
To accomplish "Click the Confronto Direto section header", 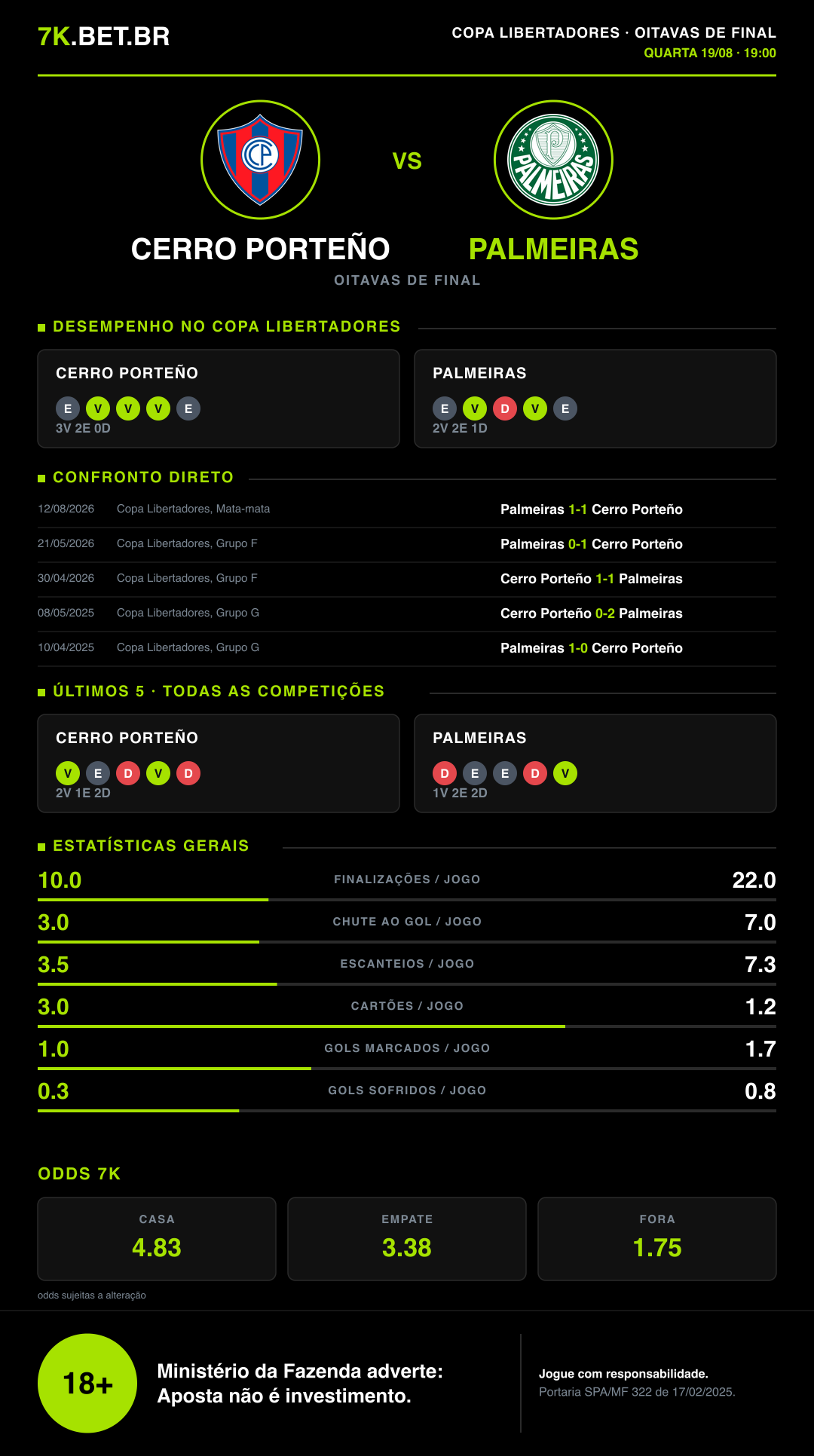I will tap(143, 477).
